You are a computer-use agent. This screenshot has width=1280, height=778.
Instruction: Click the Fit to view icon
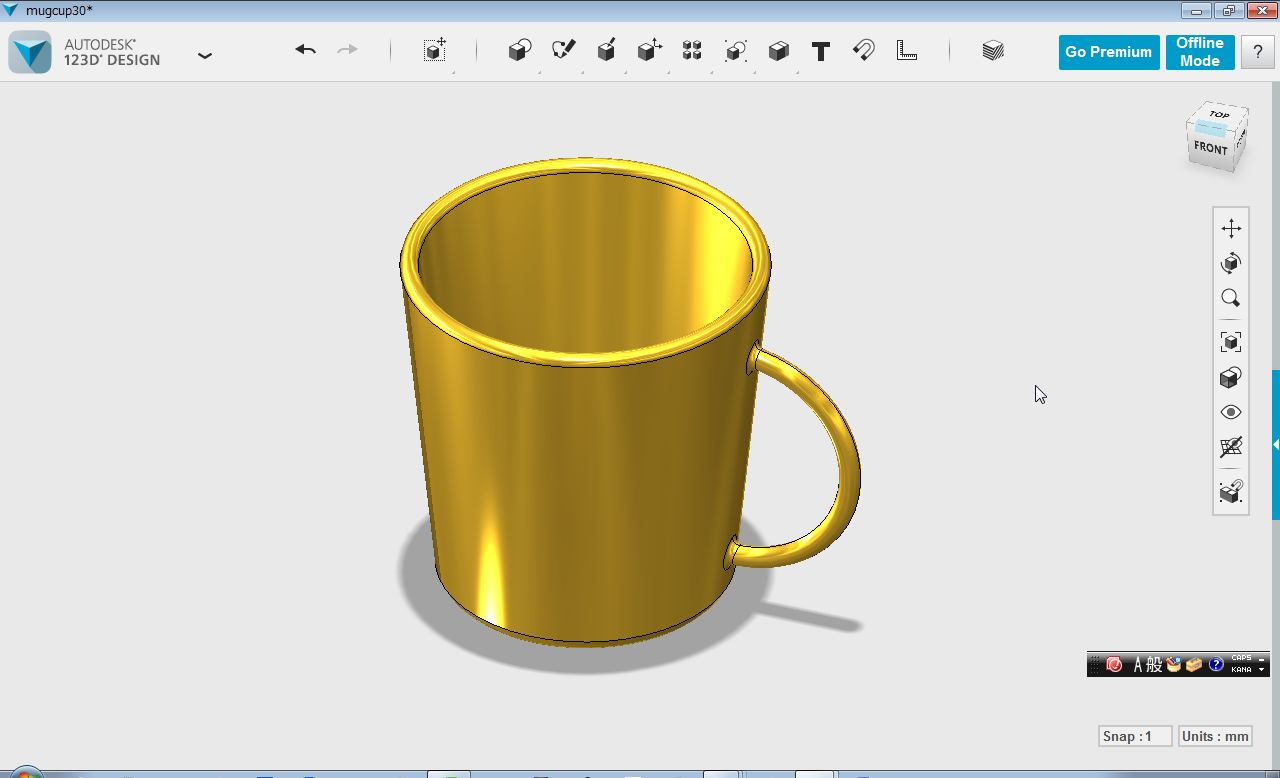click(x=1231, y=342)
